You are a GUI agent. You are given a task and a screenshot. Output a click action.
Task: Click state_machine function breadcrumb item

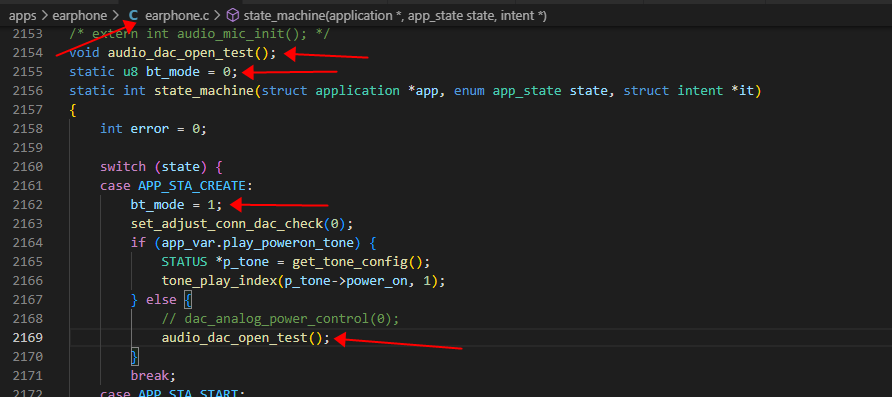pyautogui.click(x=395, y=16)
